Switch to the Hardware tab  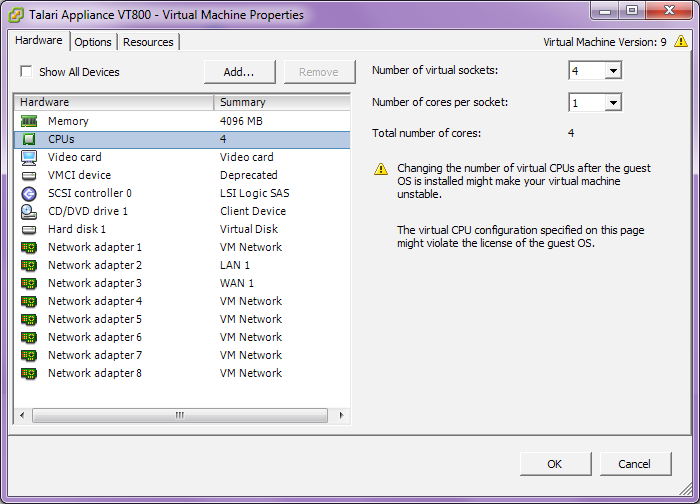(x=39, y=40)
